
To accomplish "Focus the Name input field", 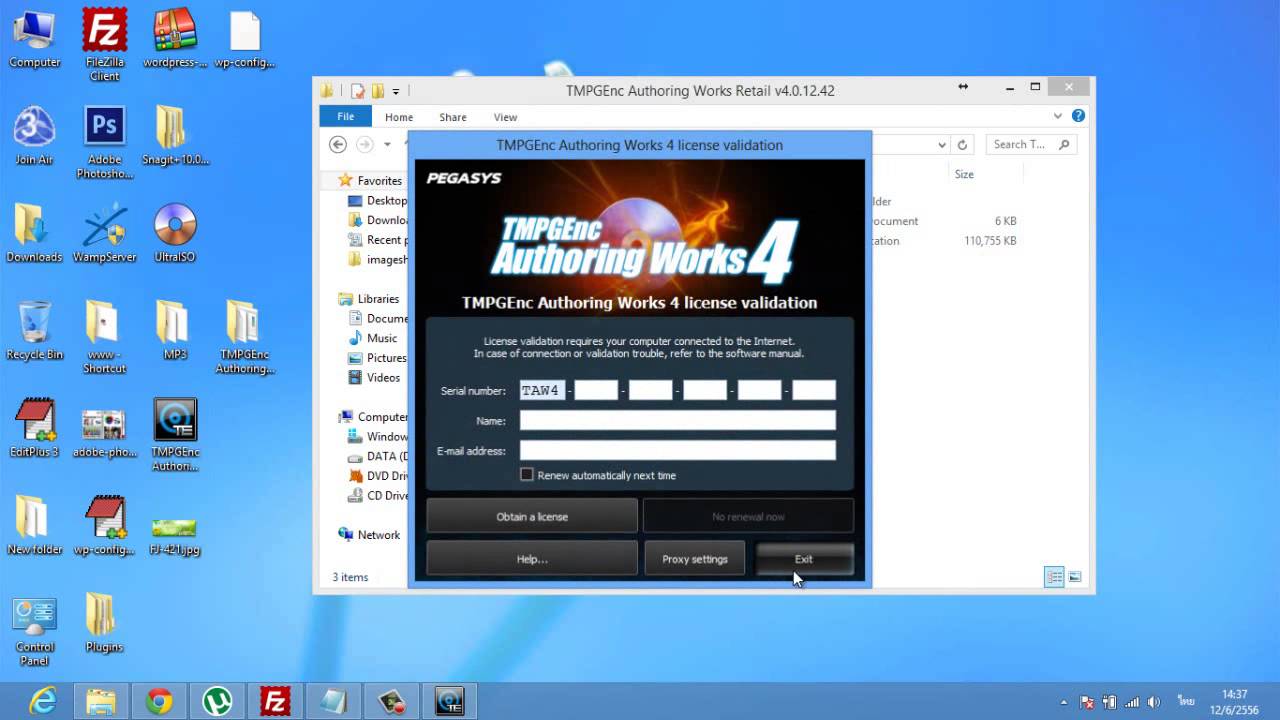I will pyautogui.click(x=678, y=421).
